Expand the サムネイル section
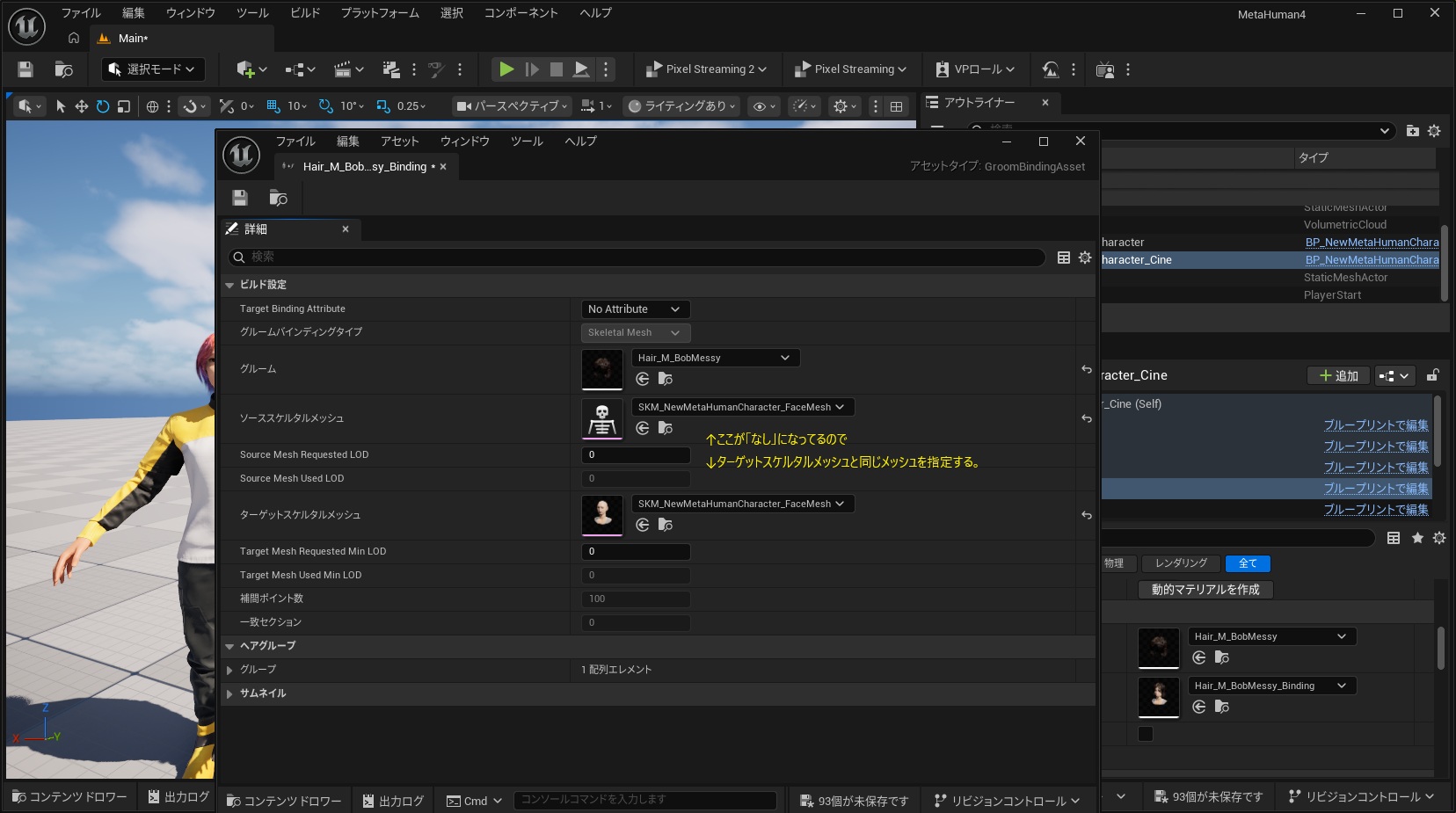The image size is (1456, 813). 229,693
